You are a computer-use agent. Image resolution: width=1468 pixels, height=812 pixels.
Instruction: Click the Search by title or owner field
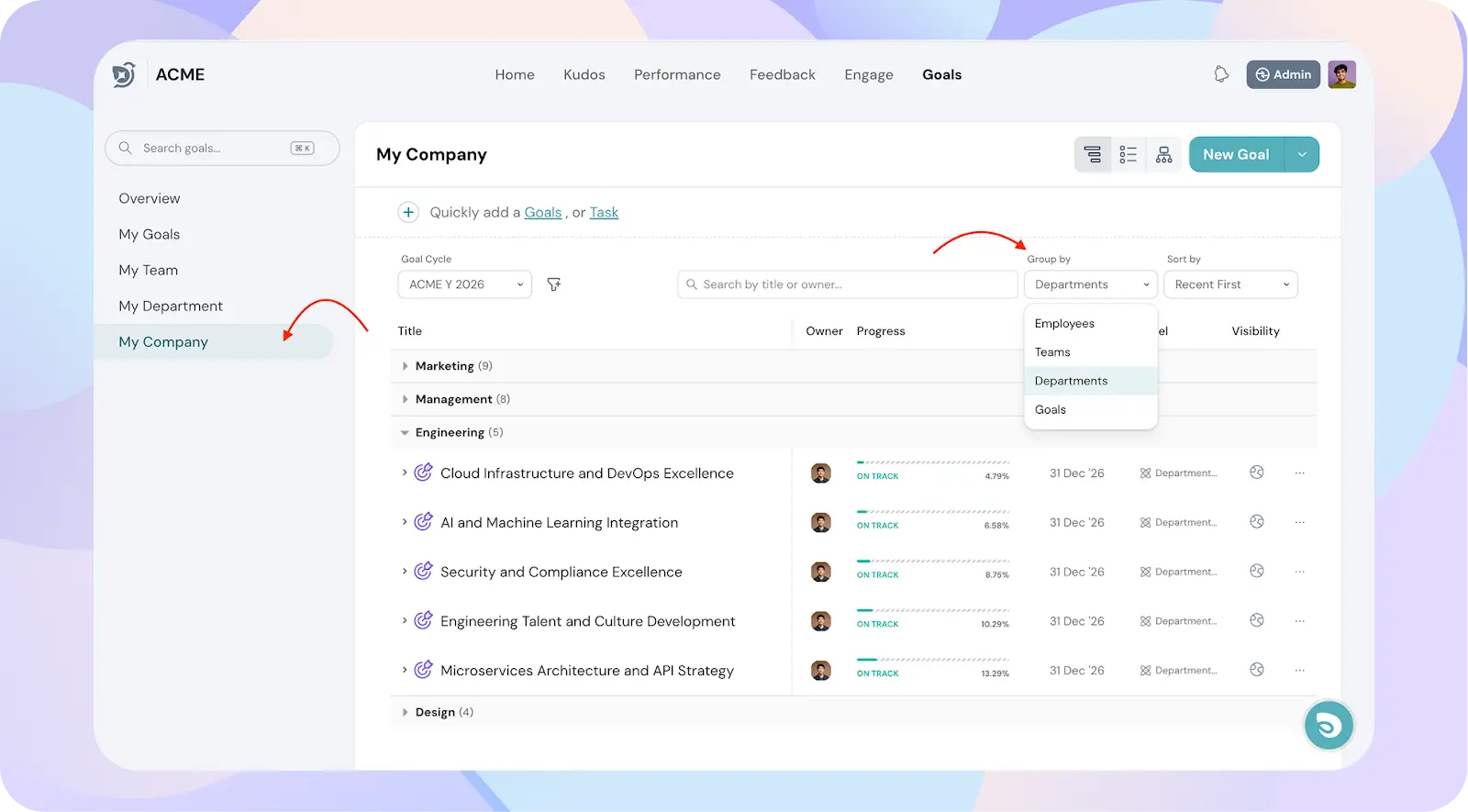point(847,284)
